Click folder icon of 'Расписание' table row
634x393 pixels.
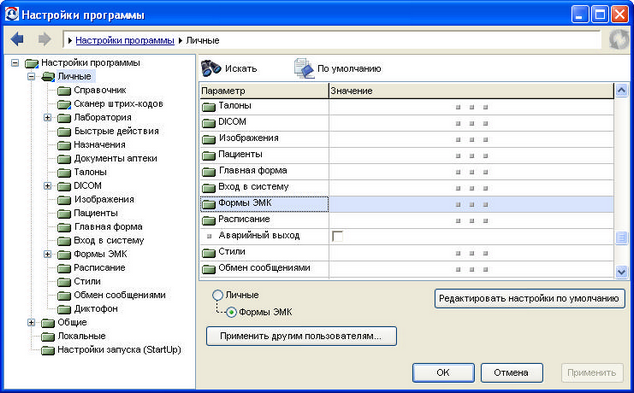(209, 220)
